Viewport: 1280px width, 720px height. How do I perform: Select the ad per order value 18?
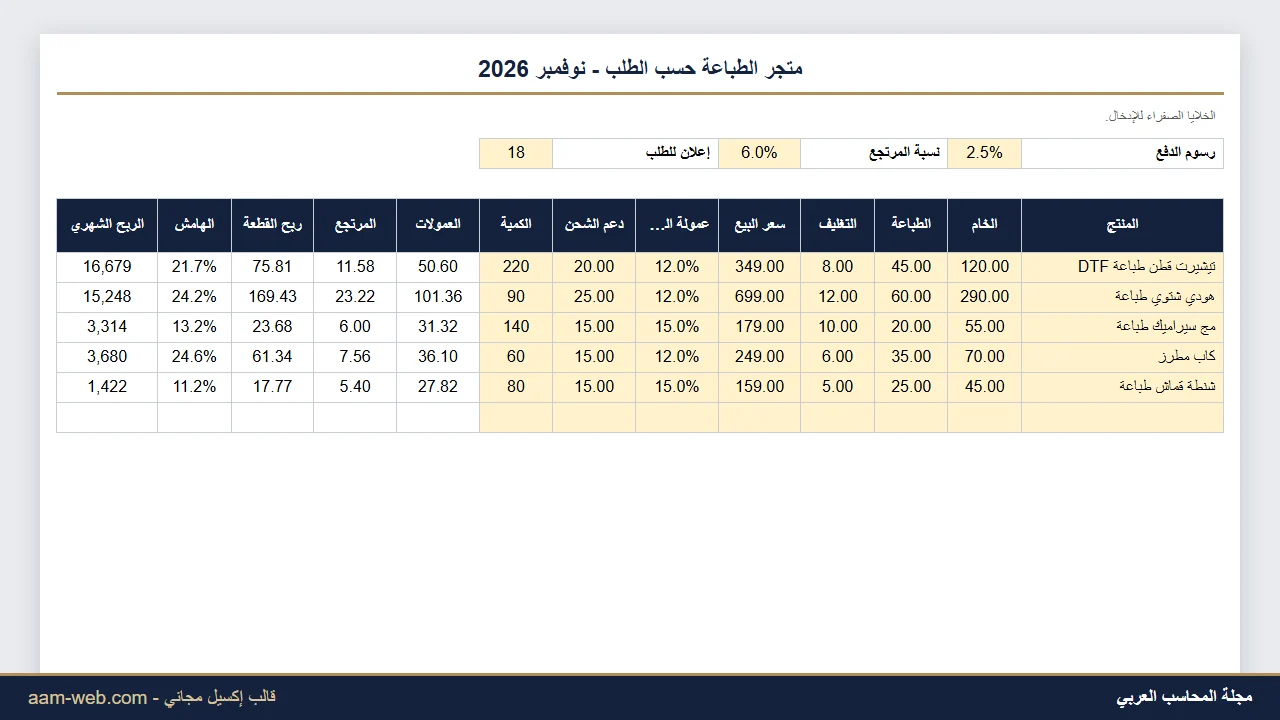[x=516, y=153]
